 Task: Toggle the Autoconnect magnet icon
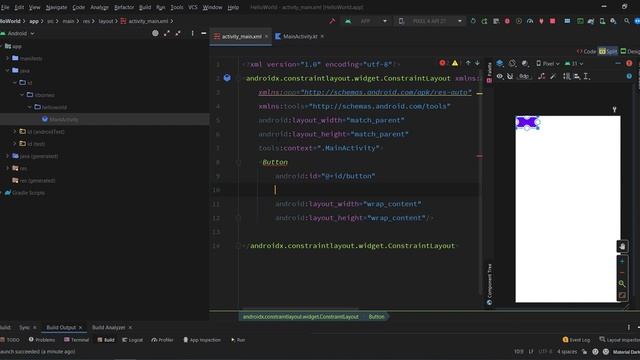click(x=510, y=76)
